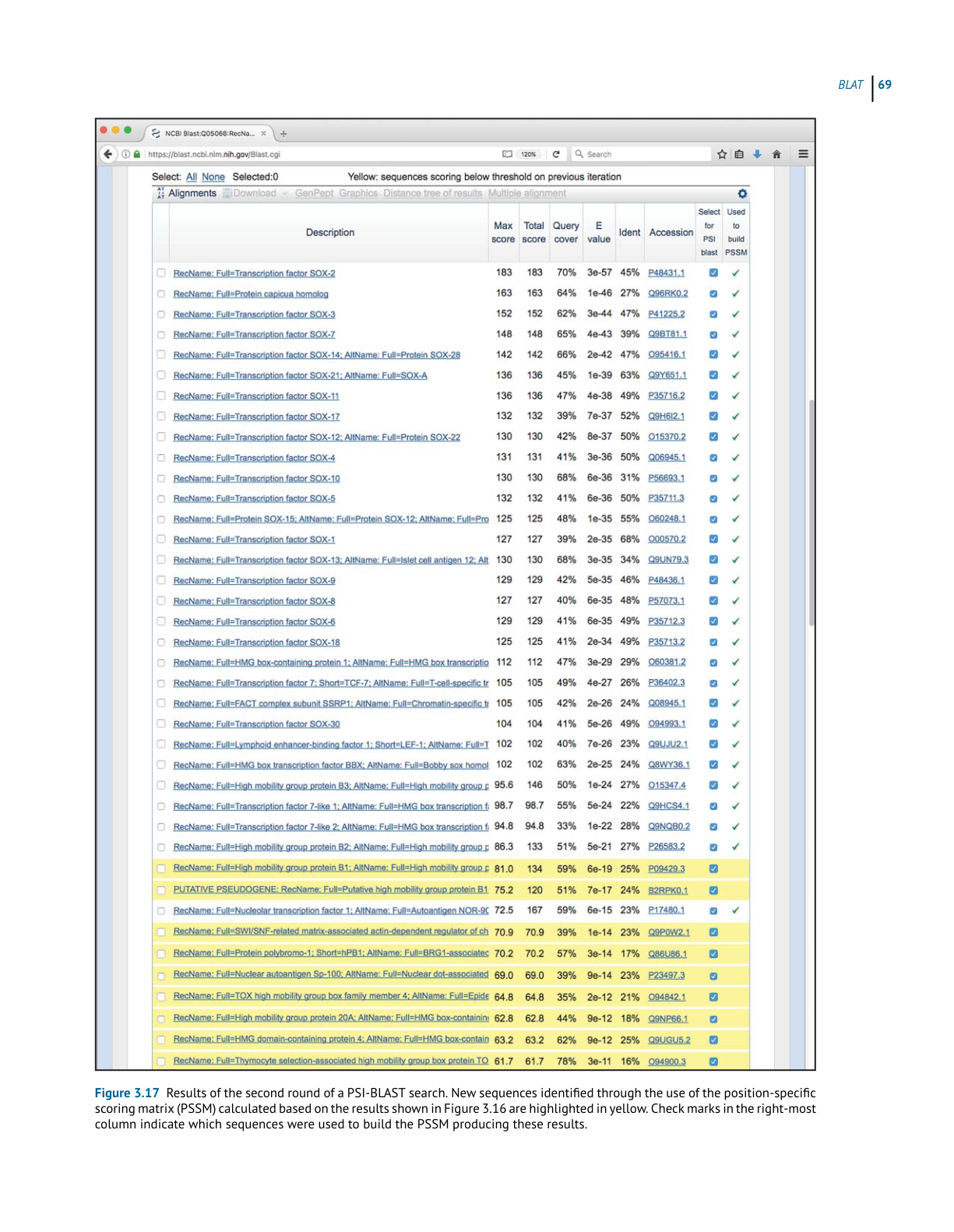Screen dimensions: 954x1232
Task: Uncheck PSI blast box for accession O94900.3
Action: click(713, 1061)
